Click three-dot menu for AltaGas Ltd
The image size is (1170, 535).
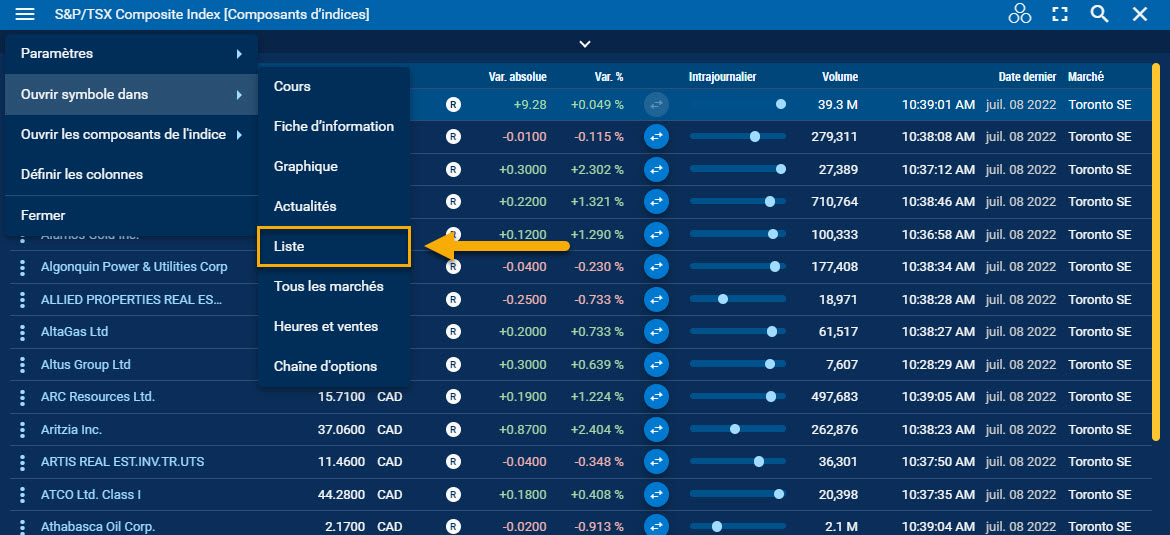point(22,332)
